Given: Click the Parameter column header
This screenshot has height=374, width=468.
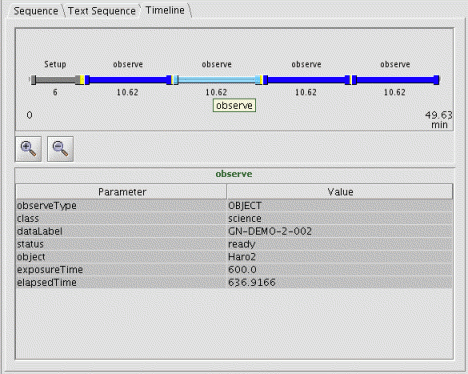Looking at the screenshot, I should tap(121, 192).
